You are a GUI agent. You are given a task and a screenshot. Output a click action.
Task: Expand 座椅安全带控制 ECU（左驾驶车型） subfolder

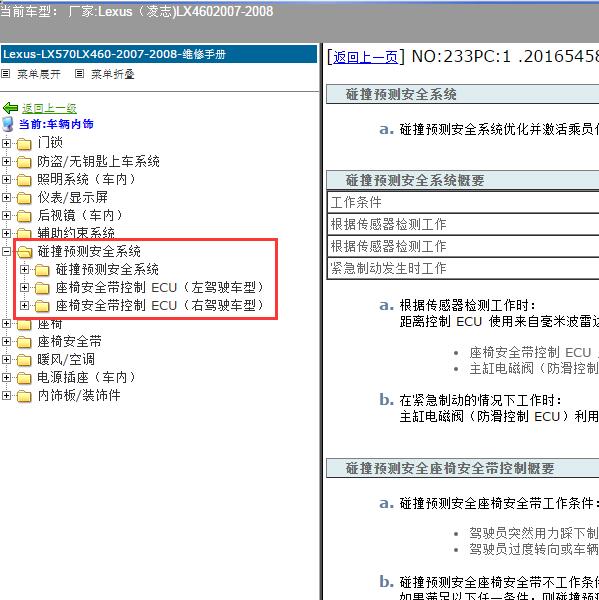tap(24, 287)
